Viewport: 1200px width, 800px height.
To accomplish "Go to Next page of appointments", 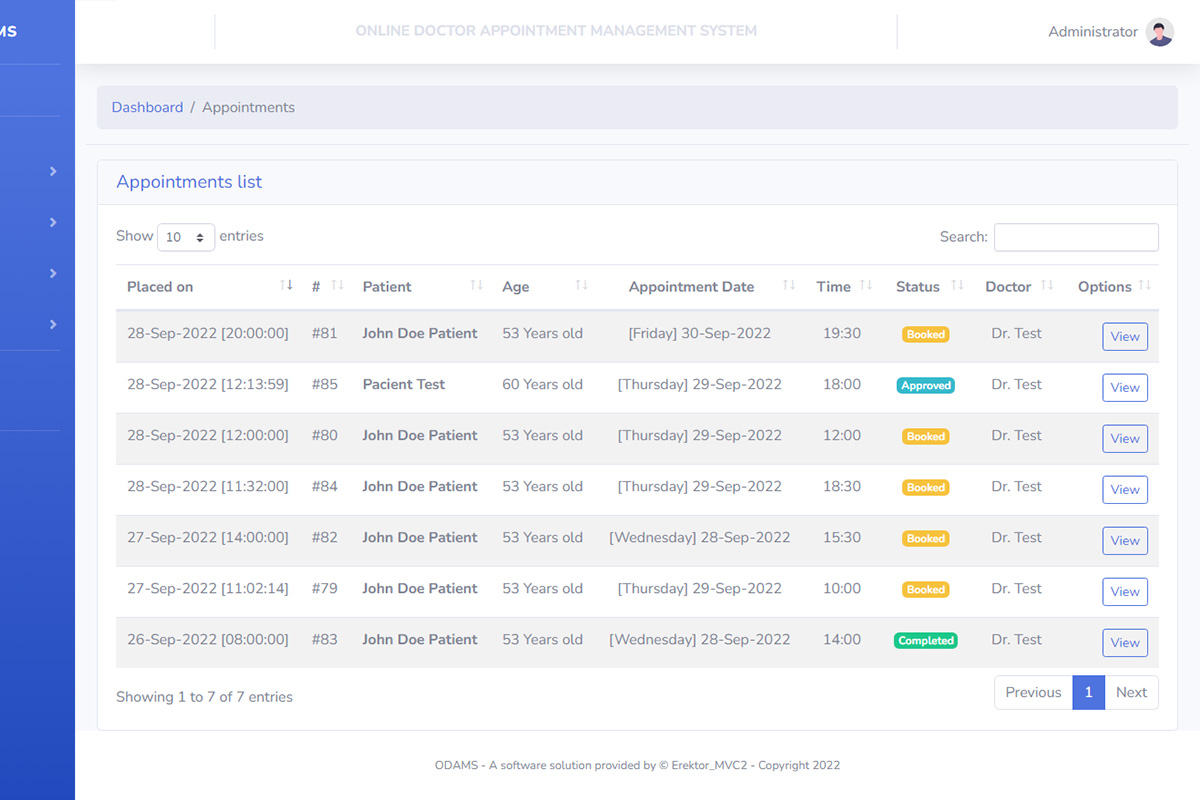I will tap(1131, 693).
